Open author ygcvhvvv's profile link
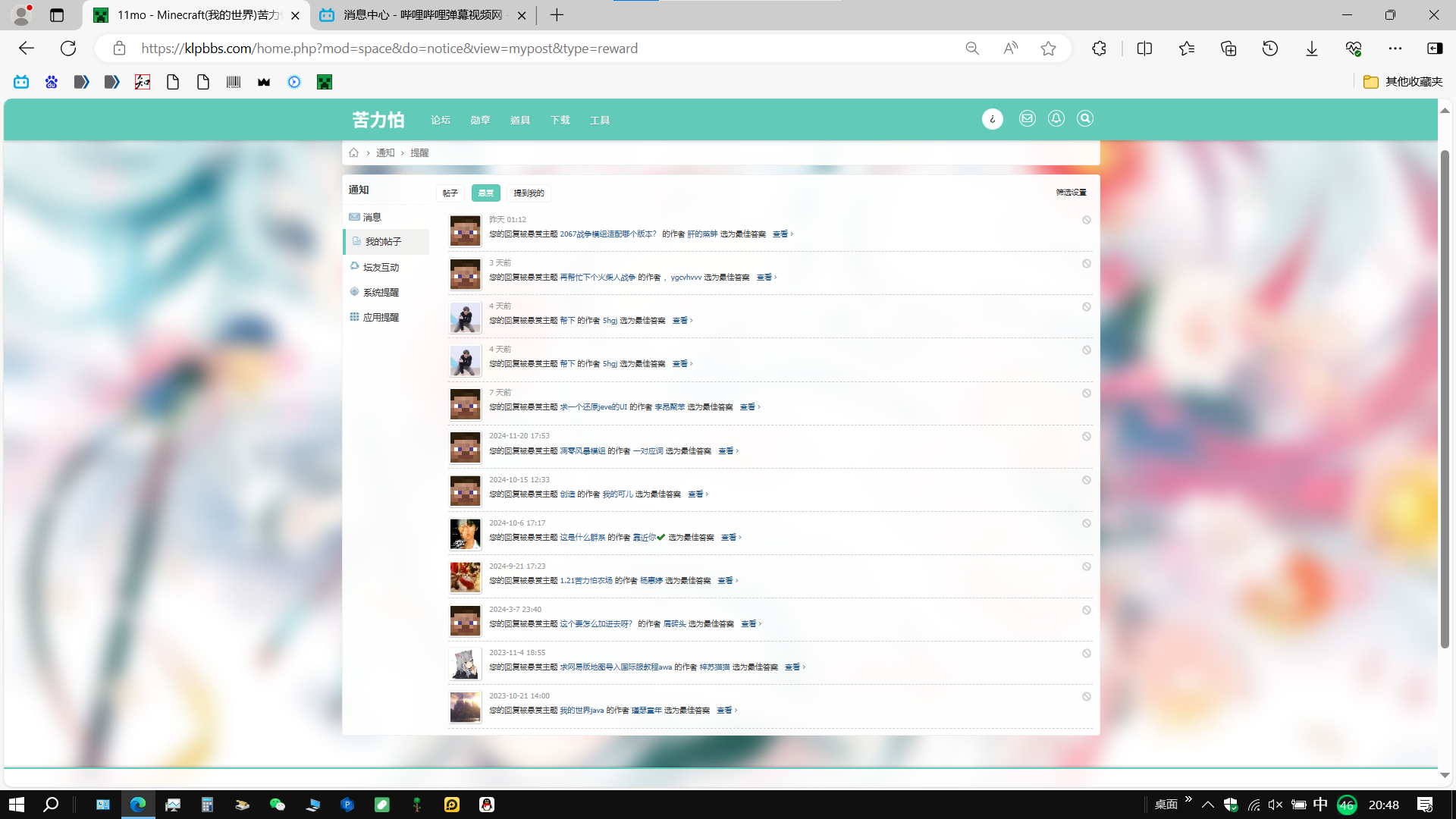This screenshot has width=1456, height=819. pos(686,277)
